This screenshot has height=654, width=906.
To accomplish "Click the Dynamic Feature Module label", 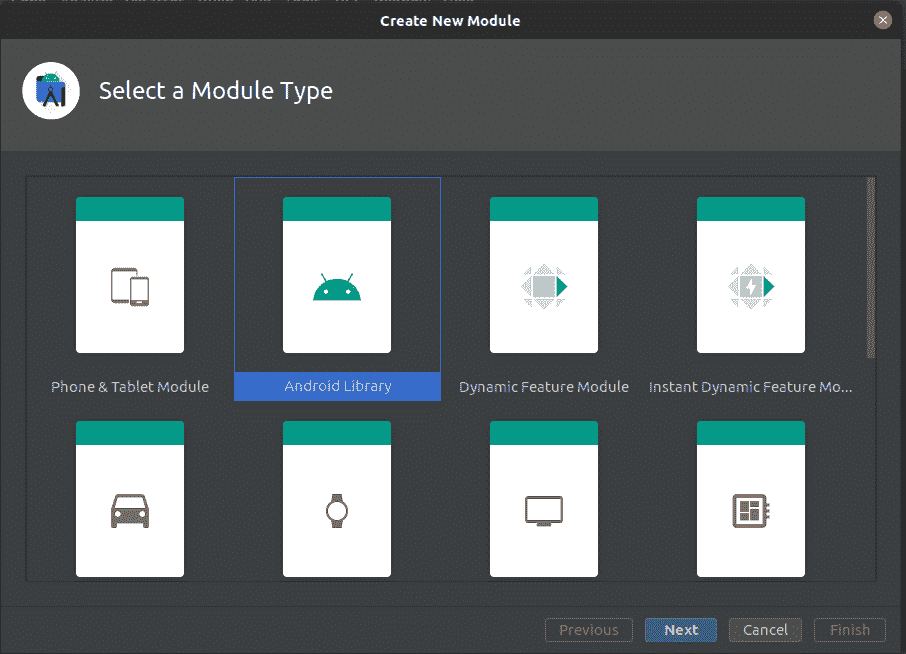I will click(x=544, y=387).
